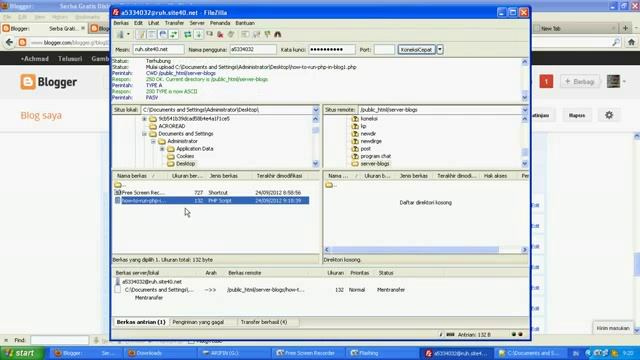Click the reconnect to last server icon

(x=231, y=35)
